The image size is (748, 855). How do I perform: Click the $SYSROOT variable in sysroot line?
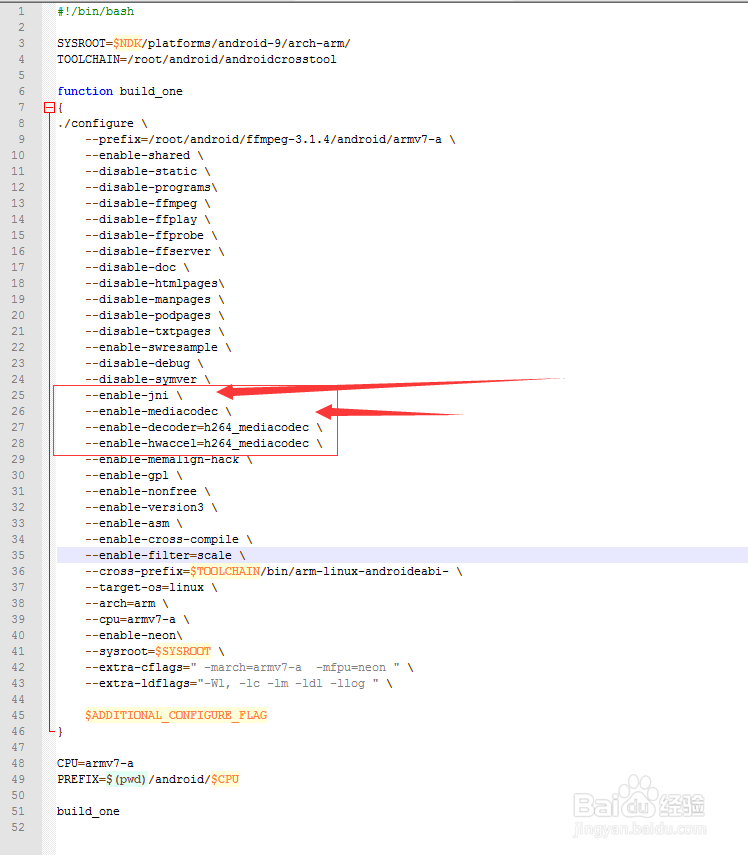point(183,651)
